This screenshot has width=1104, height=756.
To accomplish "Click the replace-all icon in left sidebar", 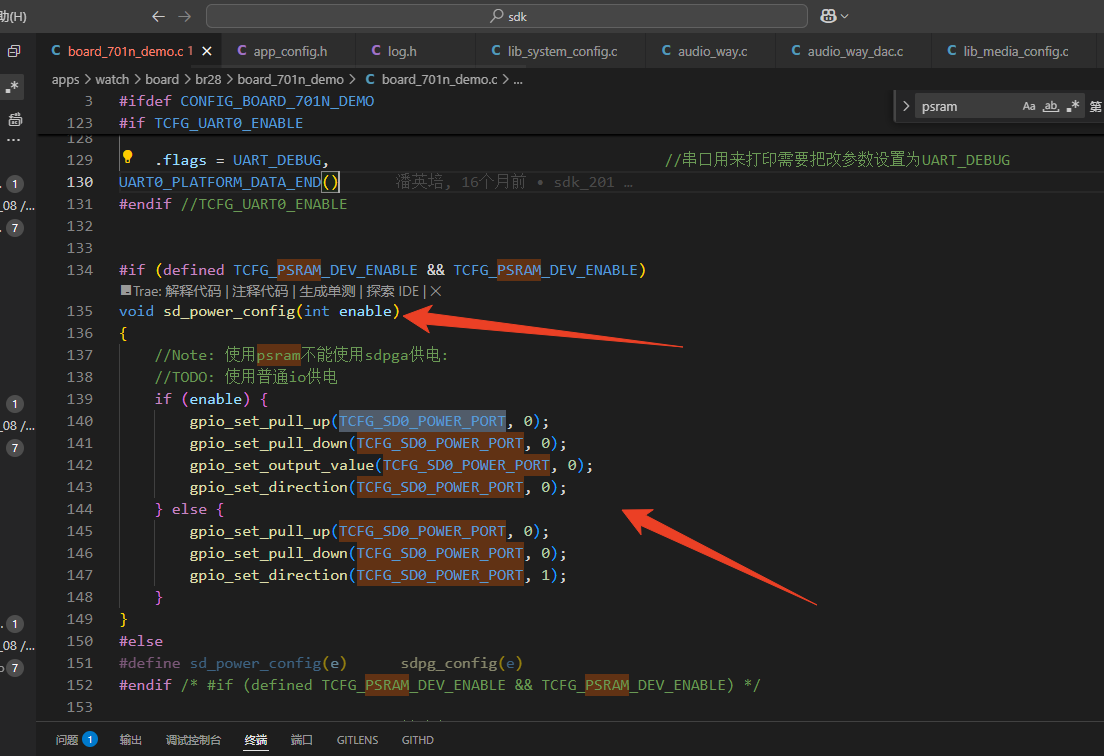I will coord(15,119).
